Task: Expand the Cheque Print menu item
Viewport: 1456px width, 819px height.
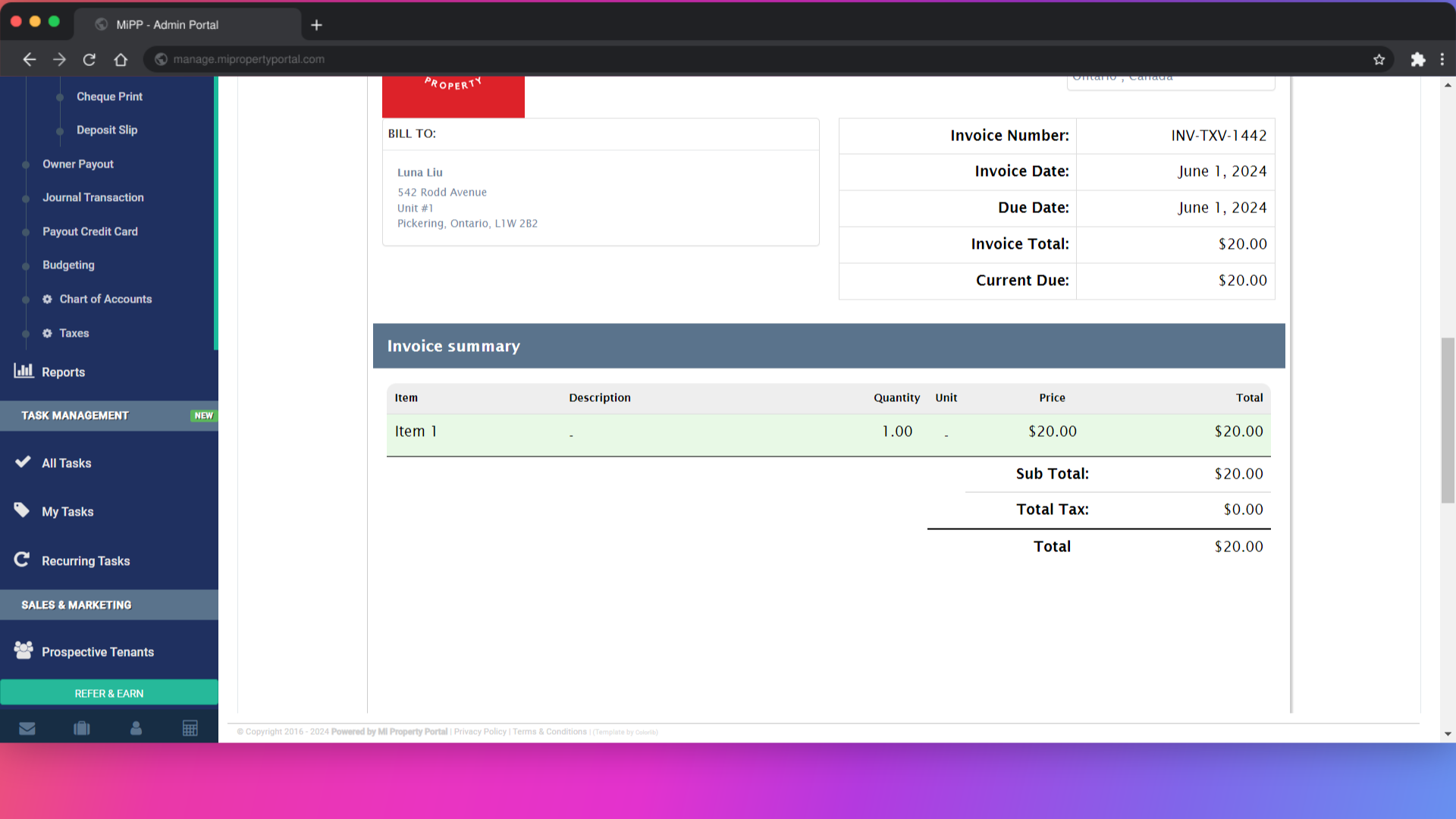Action: [x=109, y=96]
